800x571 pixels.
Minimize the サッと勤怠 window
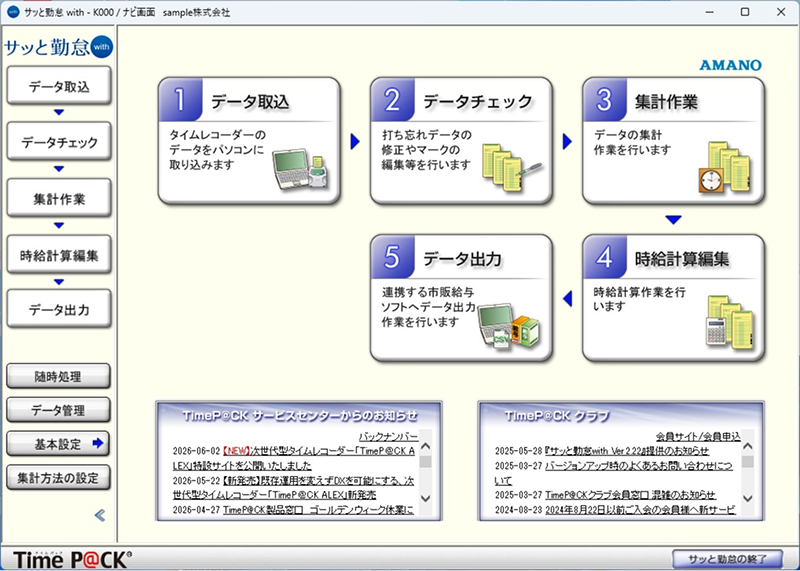(709, 12)
